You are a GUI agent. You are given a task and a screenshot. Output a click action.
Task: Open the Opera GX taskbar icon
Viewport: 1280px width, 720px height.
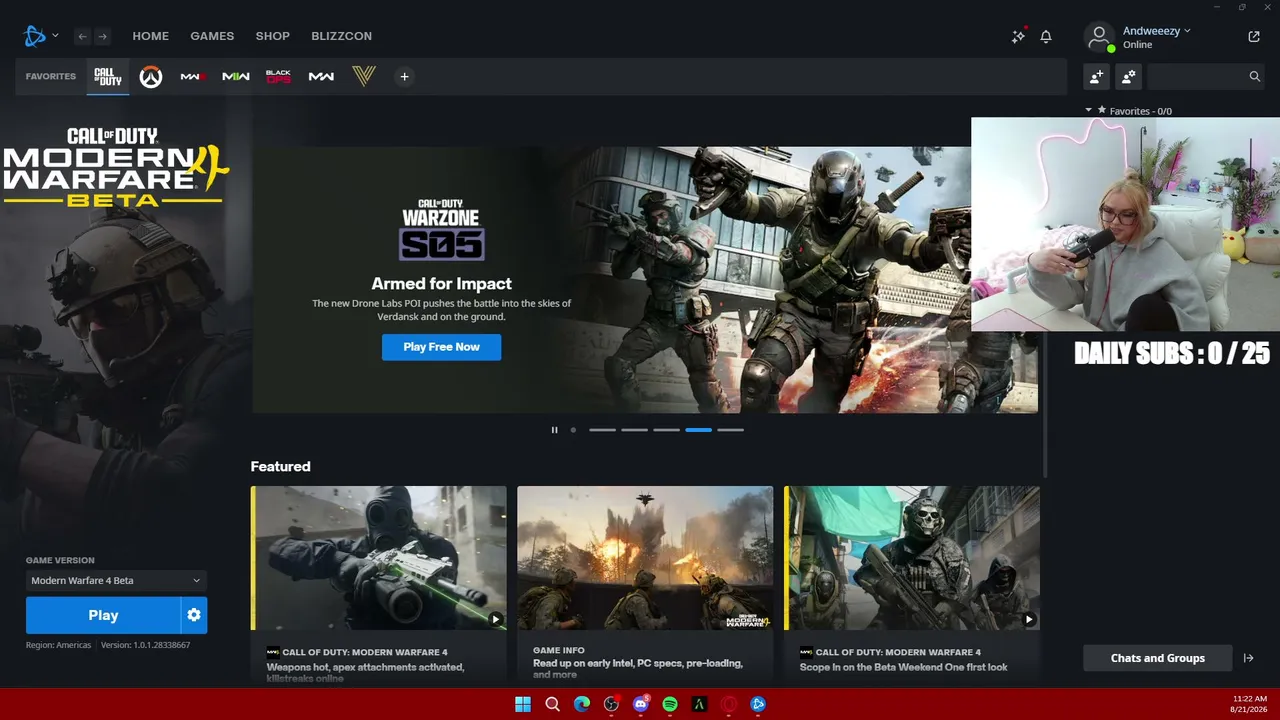(x=729, y=704)
